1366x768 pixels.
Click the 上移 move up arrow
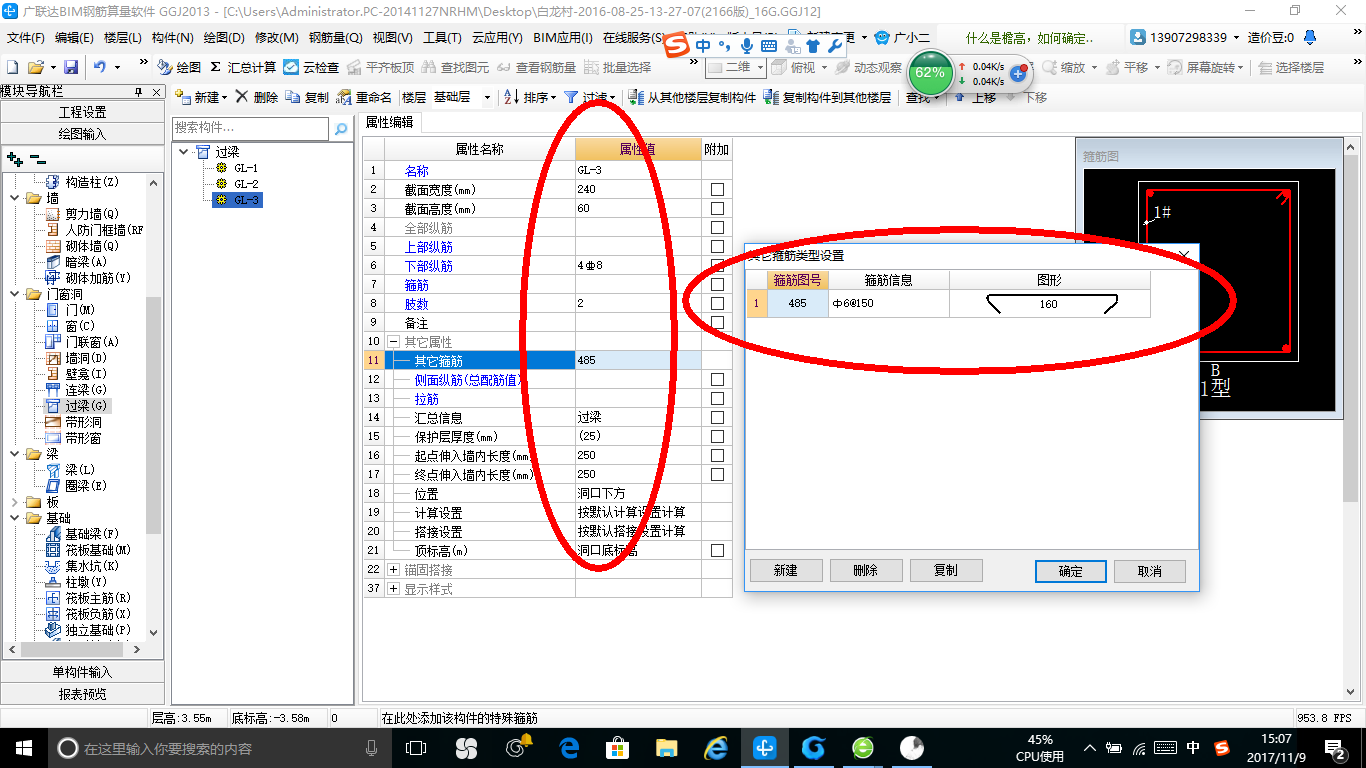tap(959, 97)
